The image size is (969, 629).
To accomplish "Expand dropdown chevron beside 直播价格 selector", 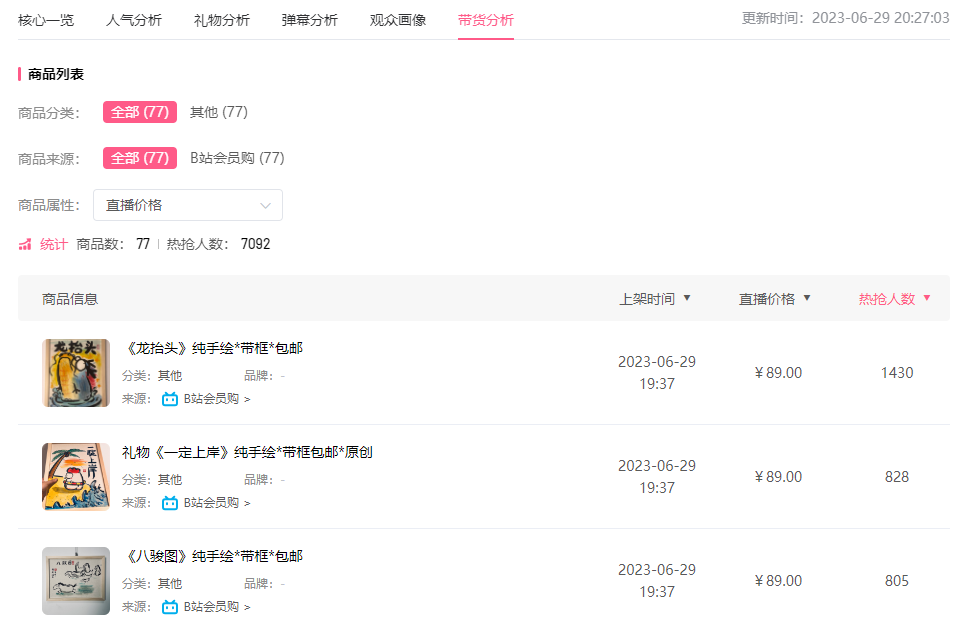I will click(x=266, y=206).
